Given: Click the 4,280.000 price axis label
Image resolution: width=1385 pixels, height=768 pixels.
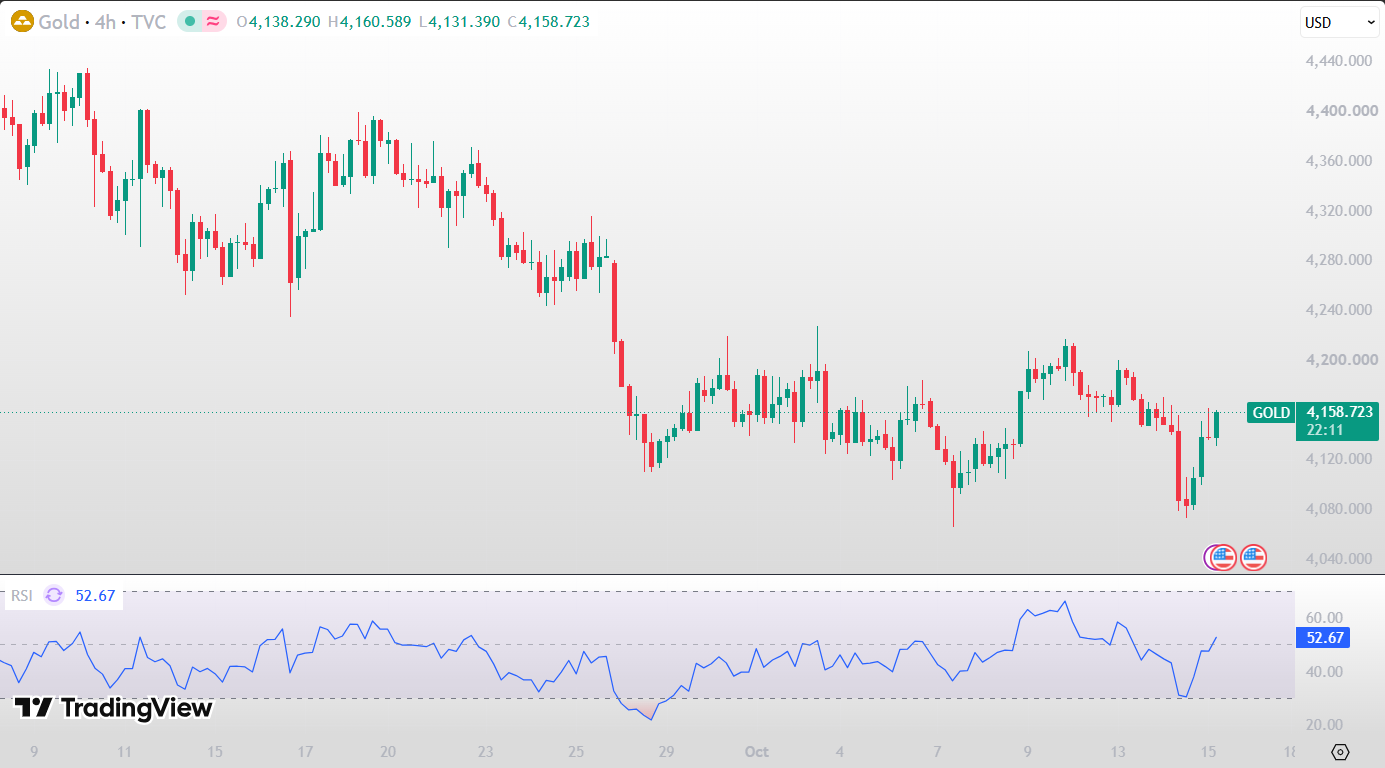Looking at the screenshot, I should click(1338, 260).
